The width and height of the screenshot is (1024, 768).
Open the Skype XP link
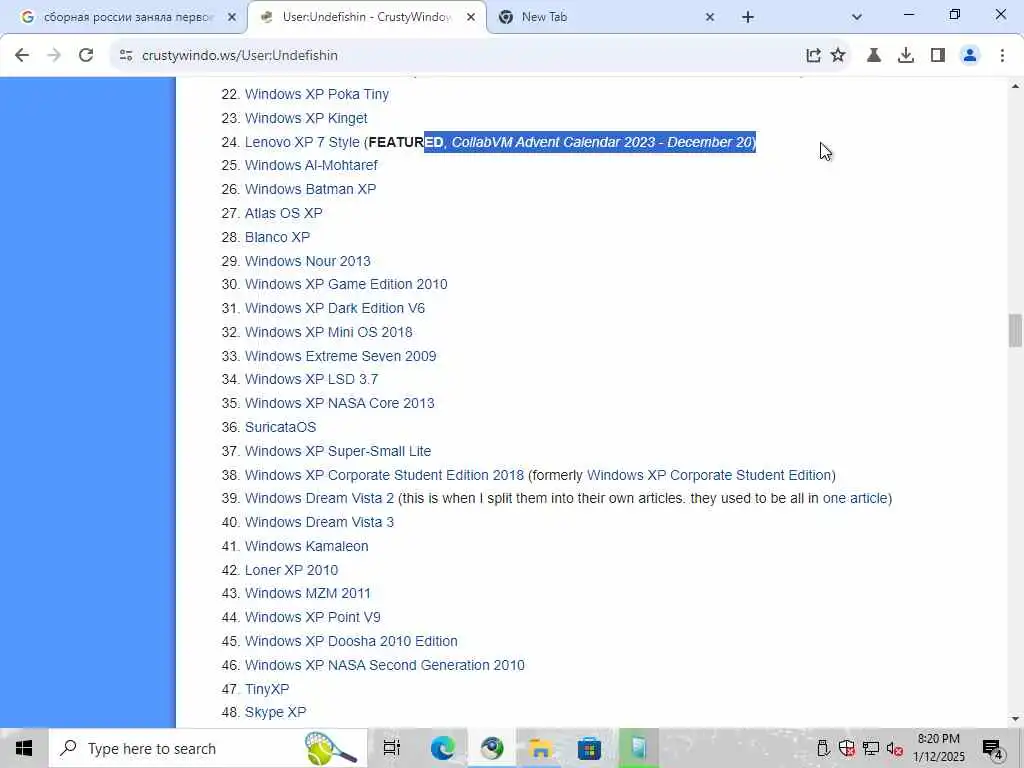coord(275,712)
